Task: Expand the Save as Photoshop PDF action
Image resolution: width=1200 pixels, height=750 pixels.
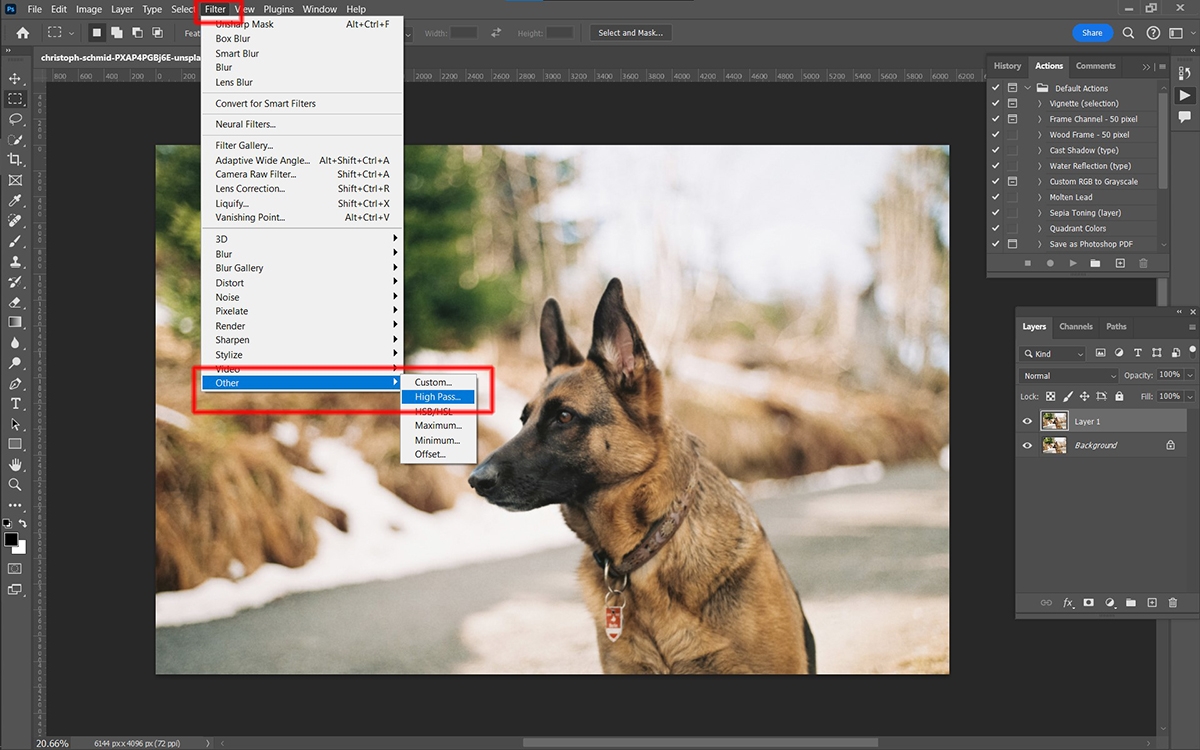Action: [1040, 244]
